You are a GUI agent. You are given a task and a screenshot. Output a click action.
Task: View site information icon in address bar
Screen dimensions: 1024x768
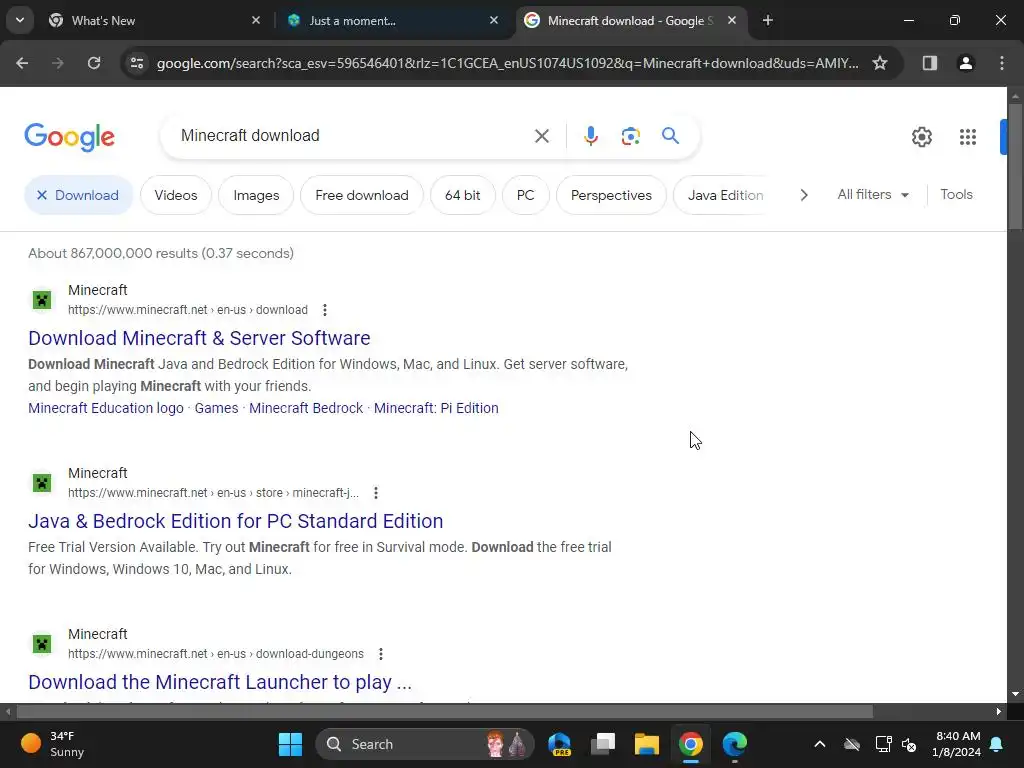(137, 63)
